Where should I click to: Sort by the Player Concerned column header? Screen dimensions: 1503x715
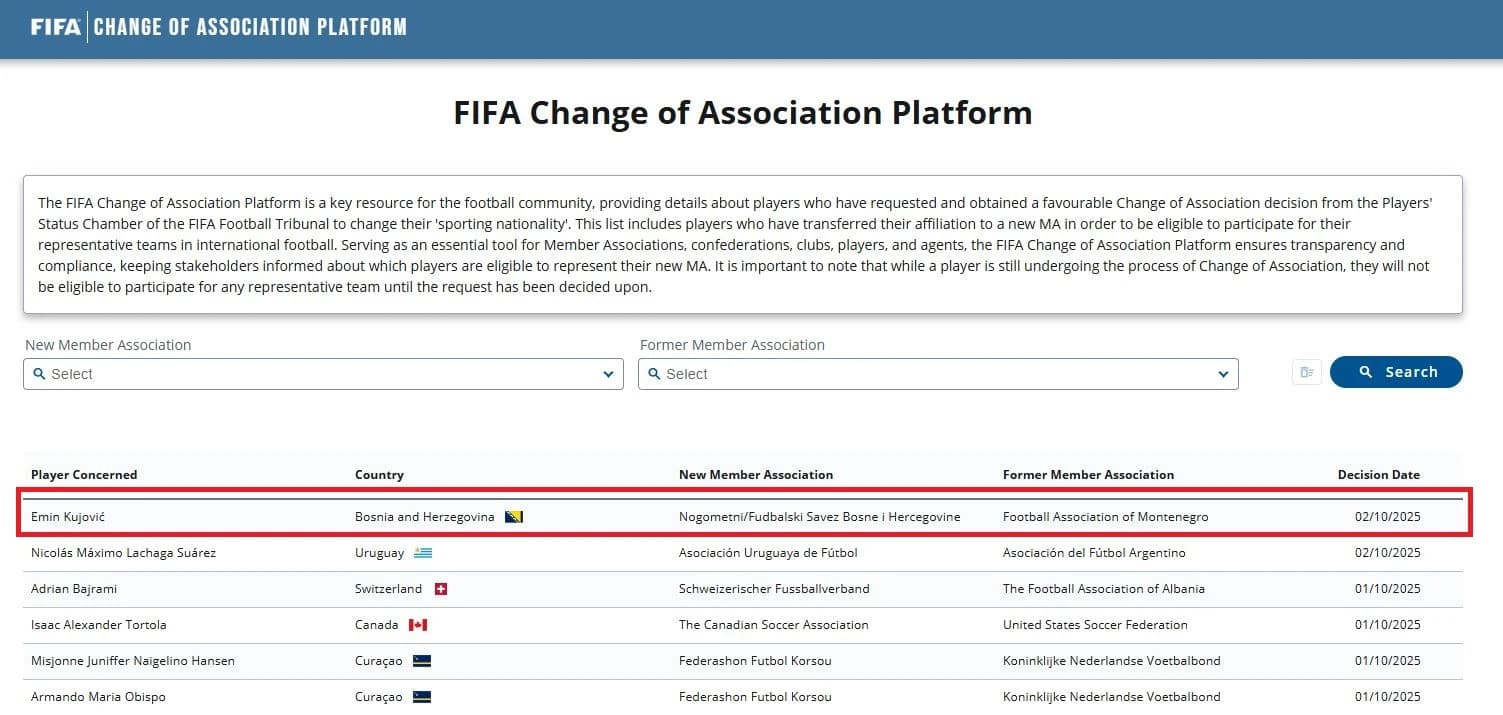[x=84, y=475]
